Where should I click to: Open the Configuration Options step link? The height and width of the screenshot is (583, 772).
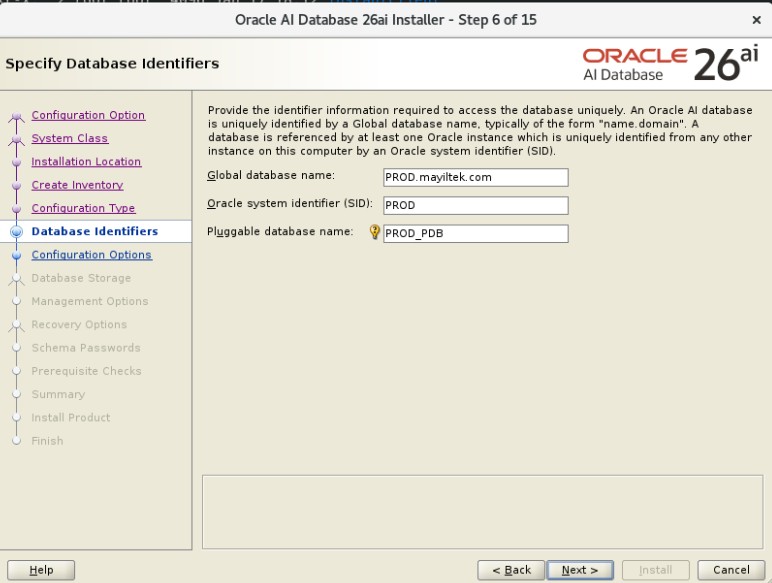92,255
